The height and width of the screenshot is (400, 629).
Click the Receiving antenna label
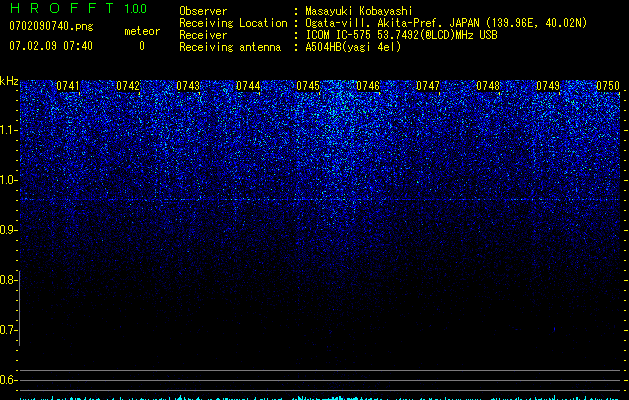pos(230,47)
